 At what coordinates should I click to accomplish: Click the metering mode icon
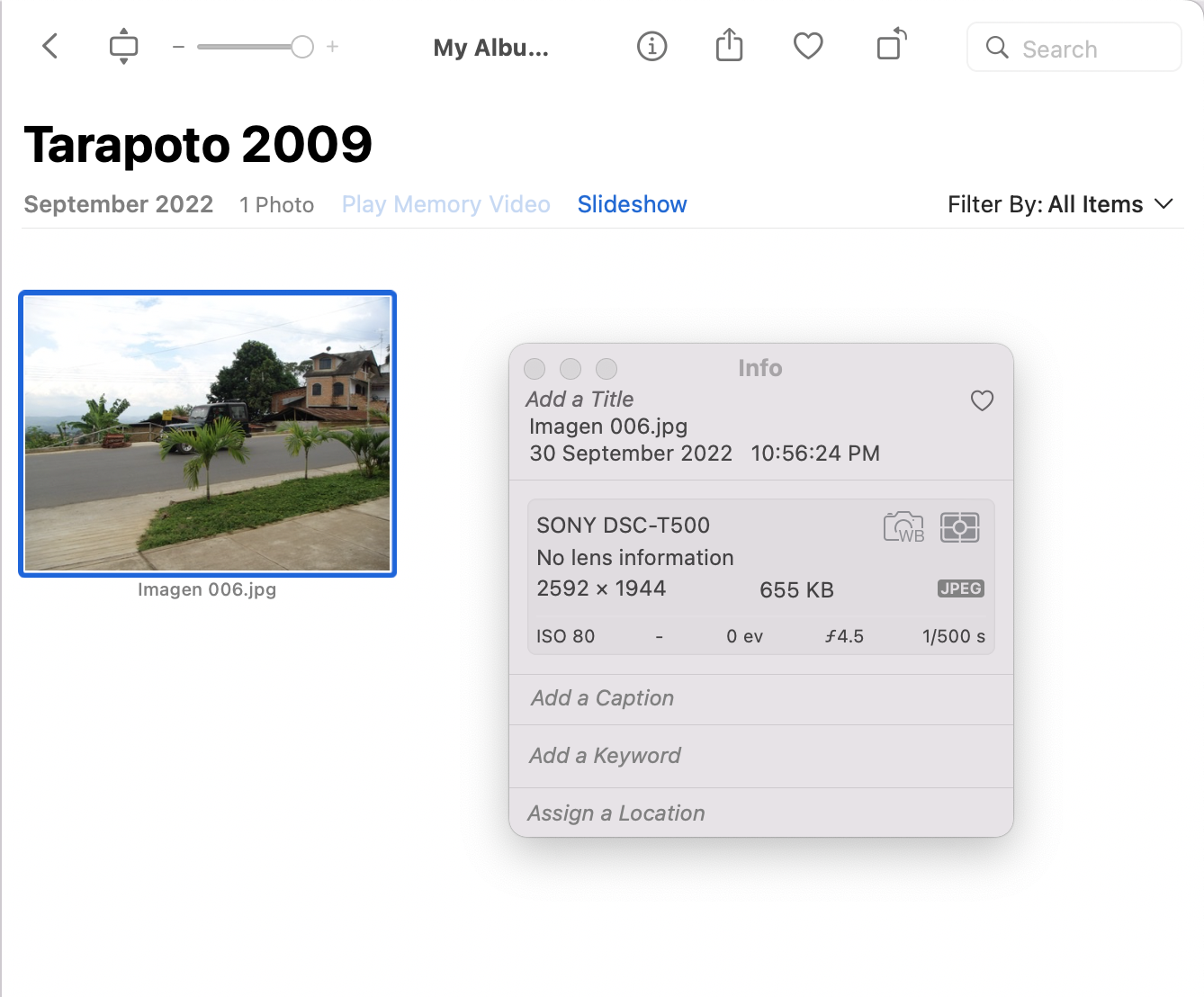coord(960,527)
